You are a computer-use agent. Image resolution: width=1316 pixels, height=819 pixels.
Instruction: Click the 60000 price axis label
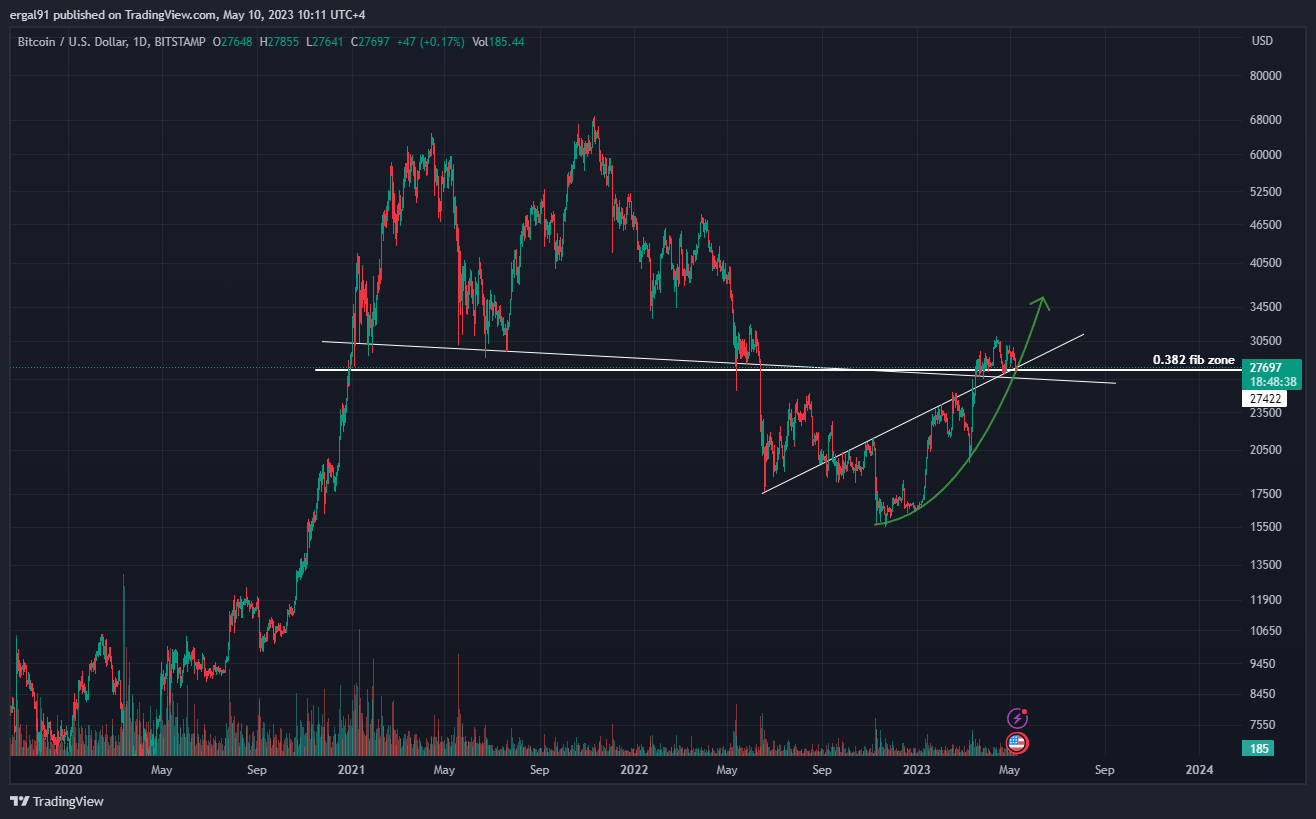point(1265,155)
